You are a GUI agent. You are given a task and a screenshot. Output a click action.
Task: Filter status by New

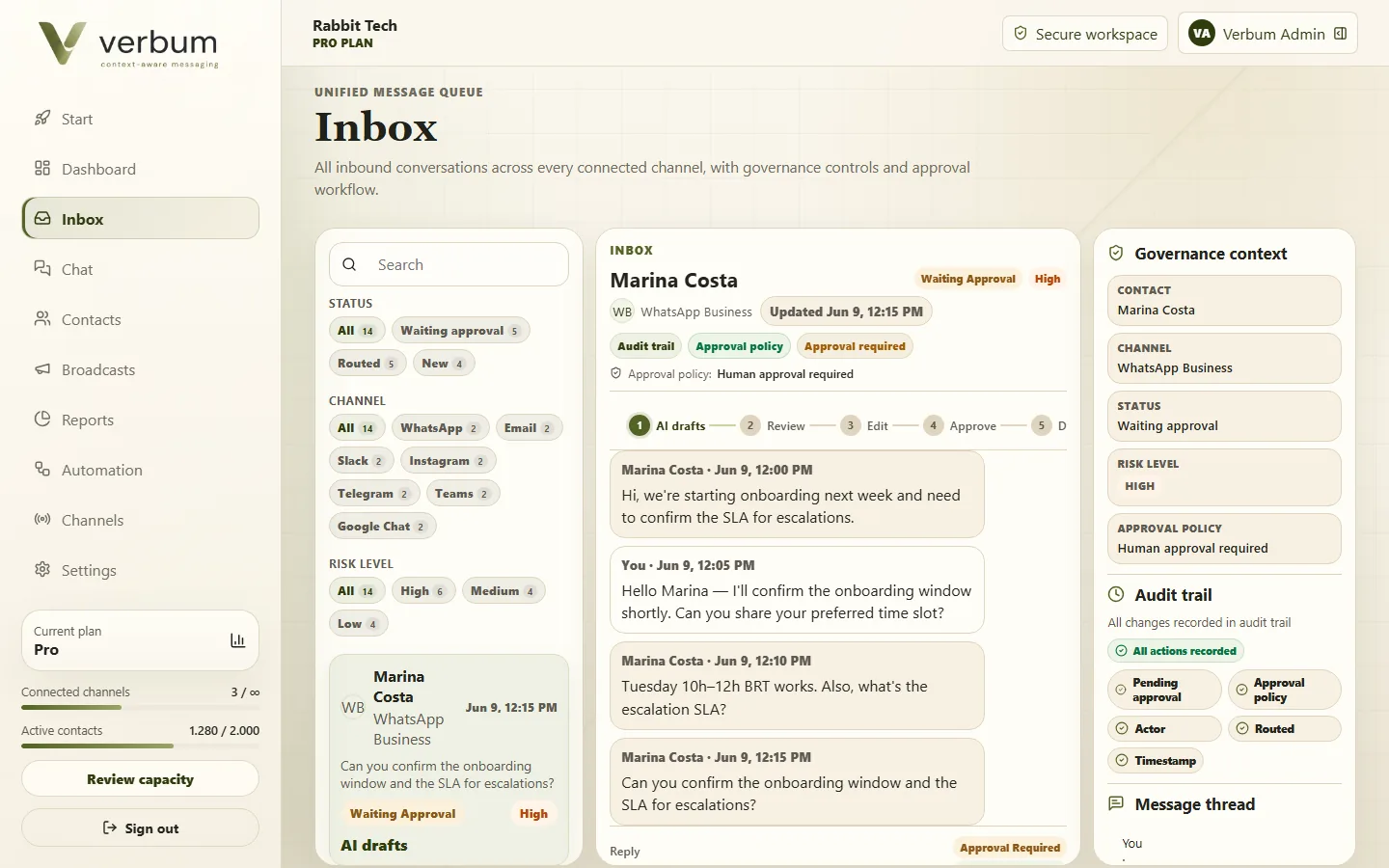tap(444, 364)
